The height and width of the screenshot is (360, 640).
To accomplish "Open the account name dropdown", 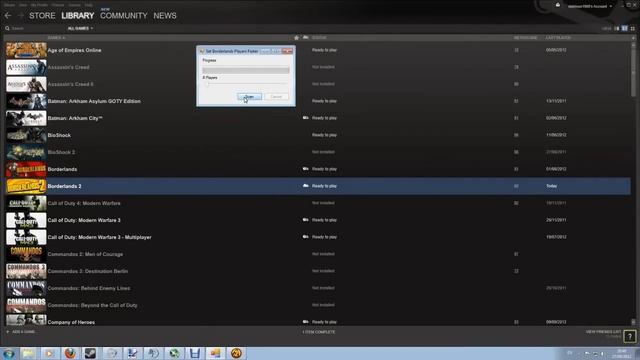I will [x=590, y=6].
